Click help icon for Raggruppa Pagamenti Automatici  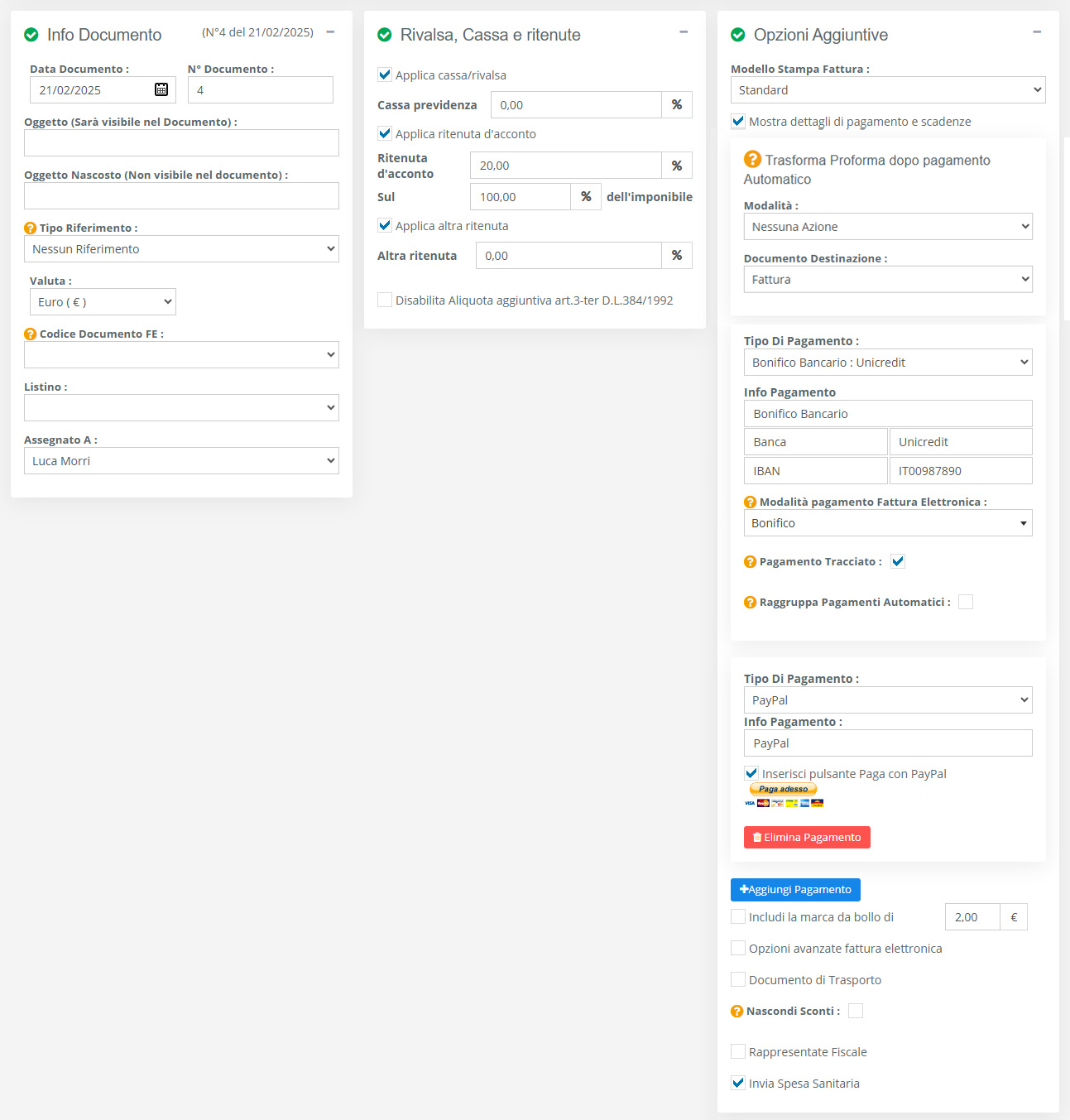click(751, 603)
